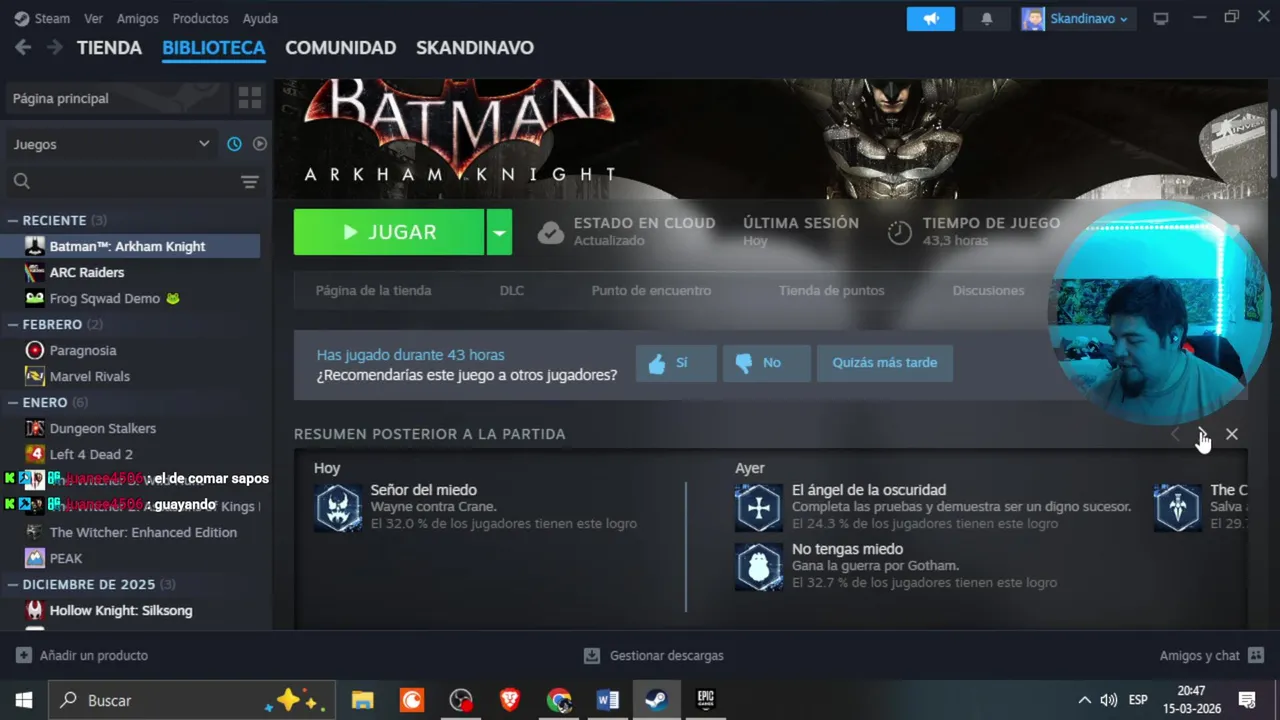Open Epic Games Launcher from taskbar

tap(706, 700)
